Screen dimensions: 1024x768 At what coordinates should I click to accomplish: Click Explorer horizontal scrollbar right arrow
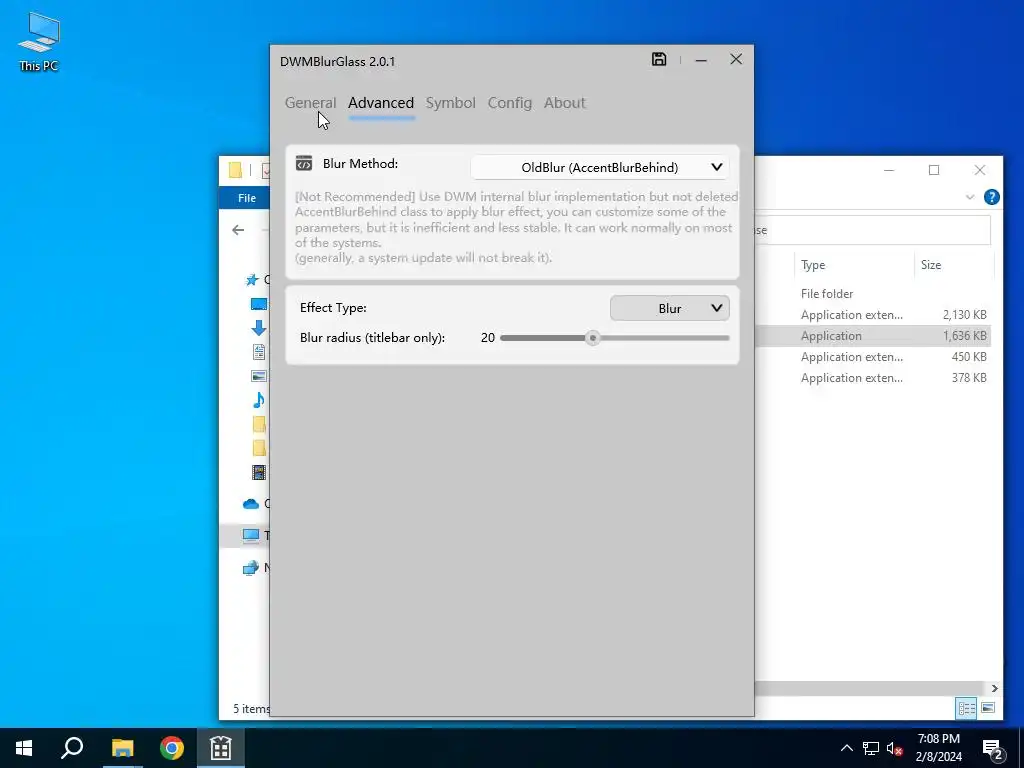[994, 688]
